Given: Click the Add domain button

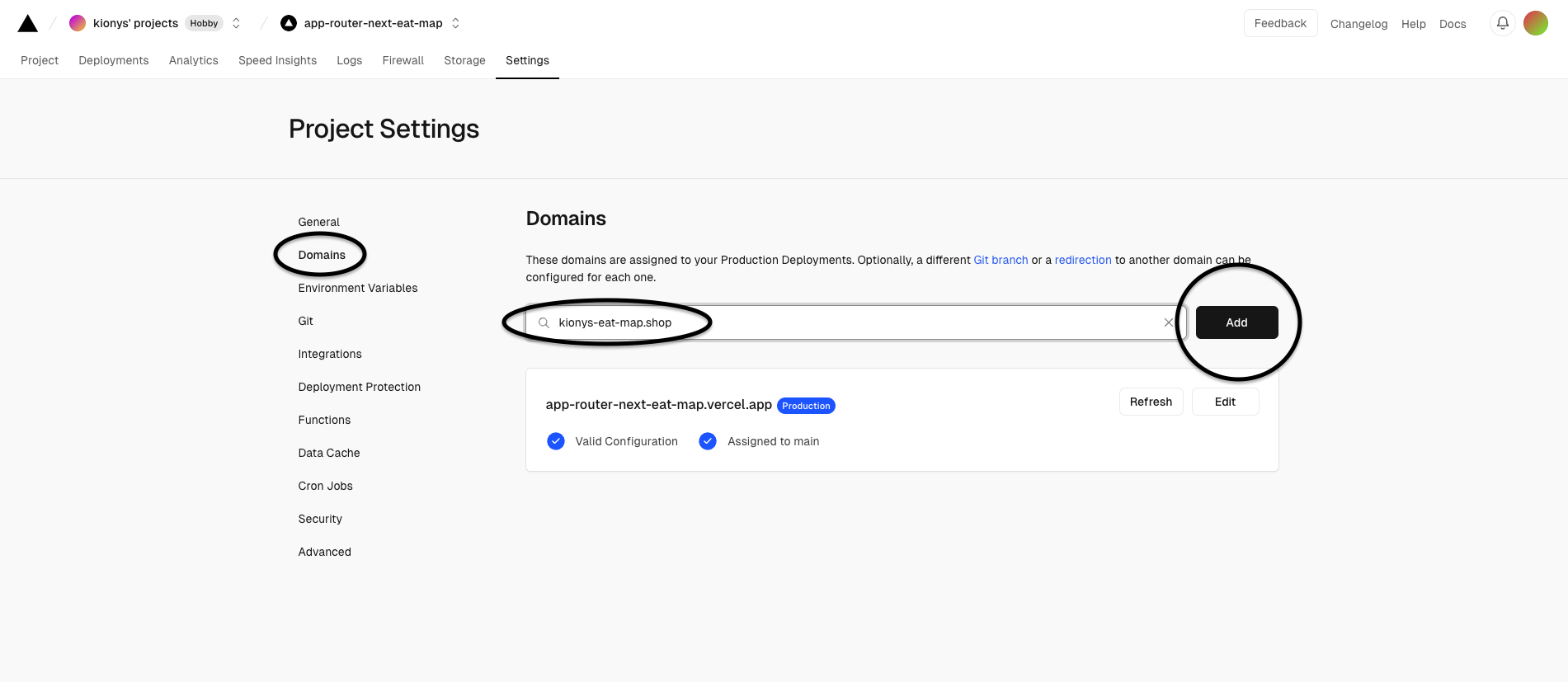Looking at the screenshot, I should point(1237,322).
